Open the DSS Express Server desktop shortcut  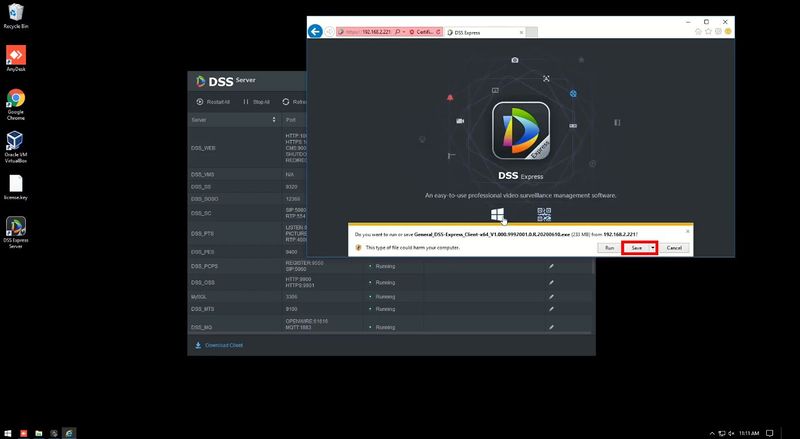pos(16,232)
